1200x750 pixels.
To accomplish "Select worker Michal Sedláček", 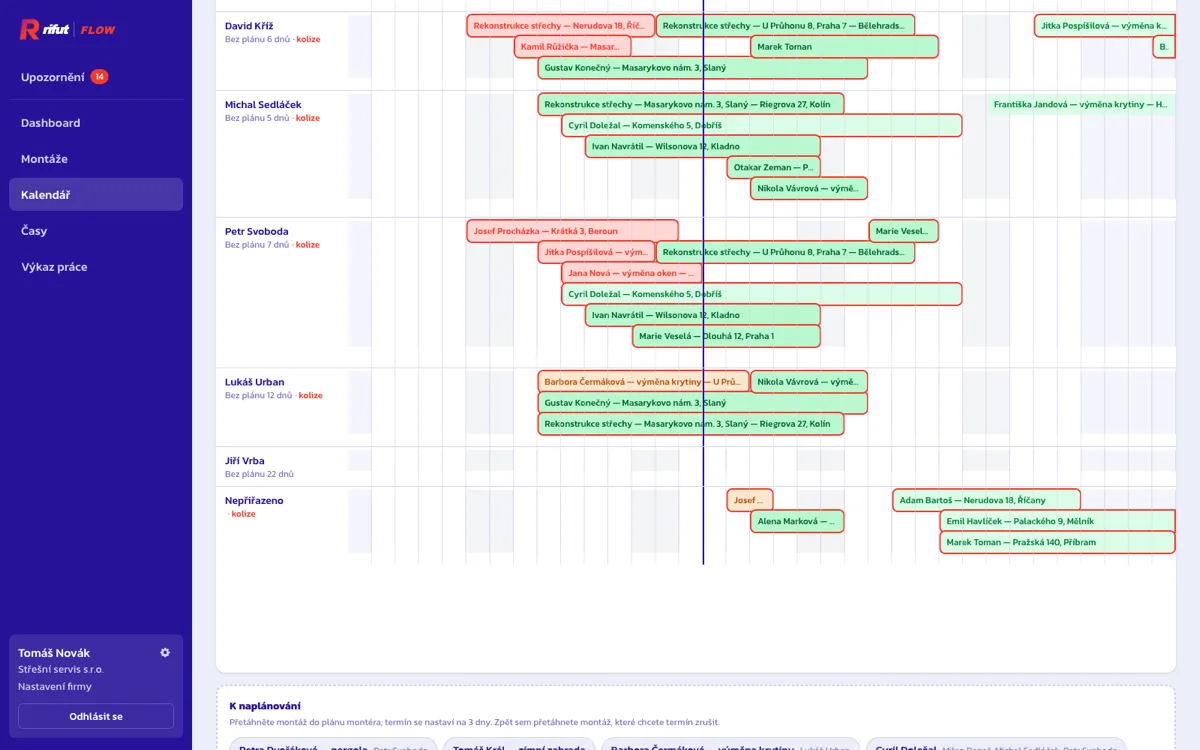I will [263, 105].
